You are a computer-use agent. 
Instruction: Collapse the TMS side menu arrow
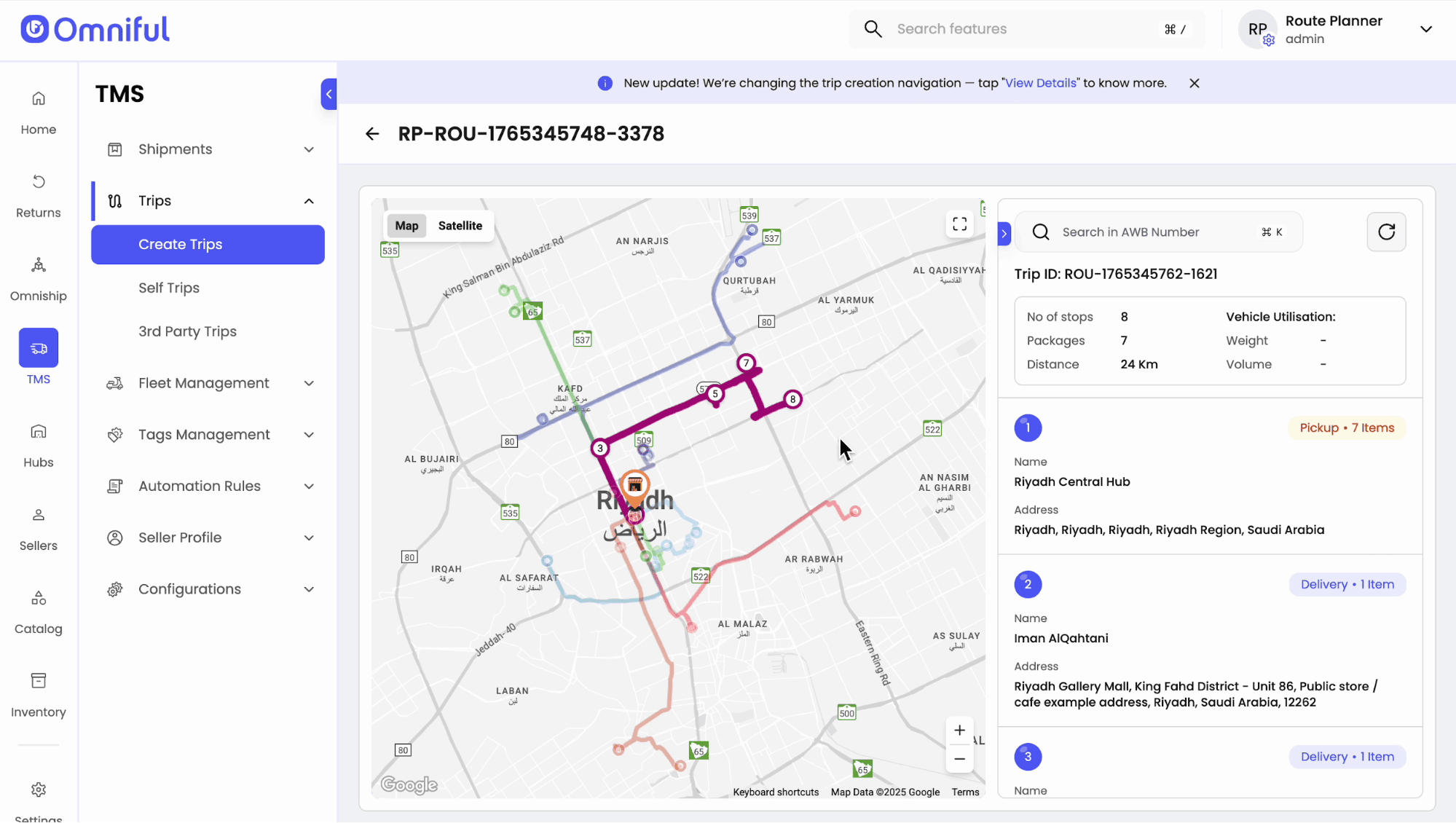point(328,94)
